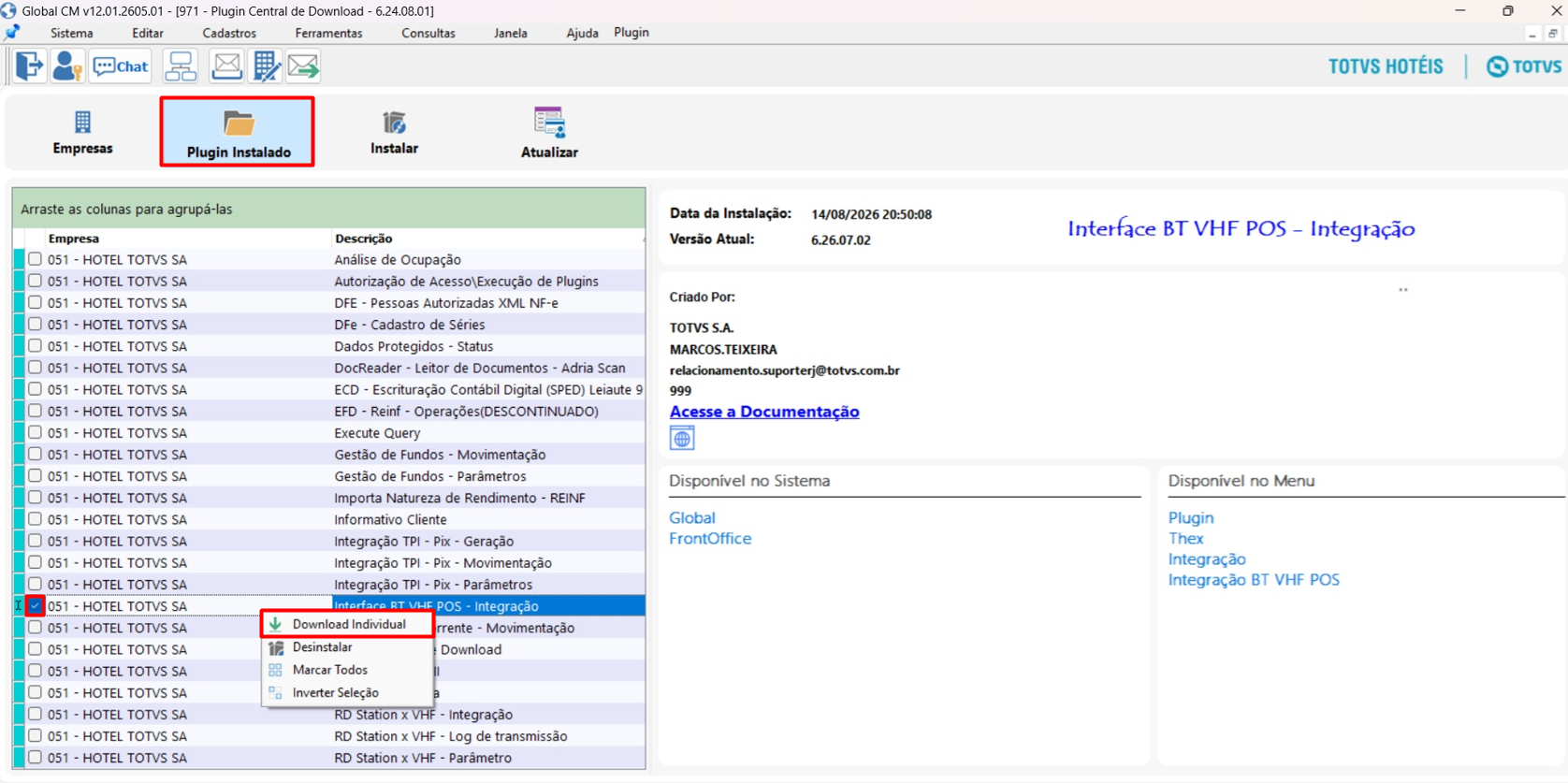
Task: Open the Sistema menu
Action: 72,33
